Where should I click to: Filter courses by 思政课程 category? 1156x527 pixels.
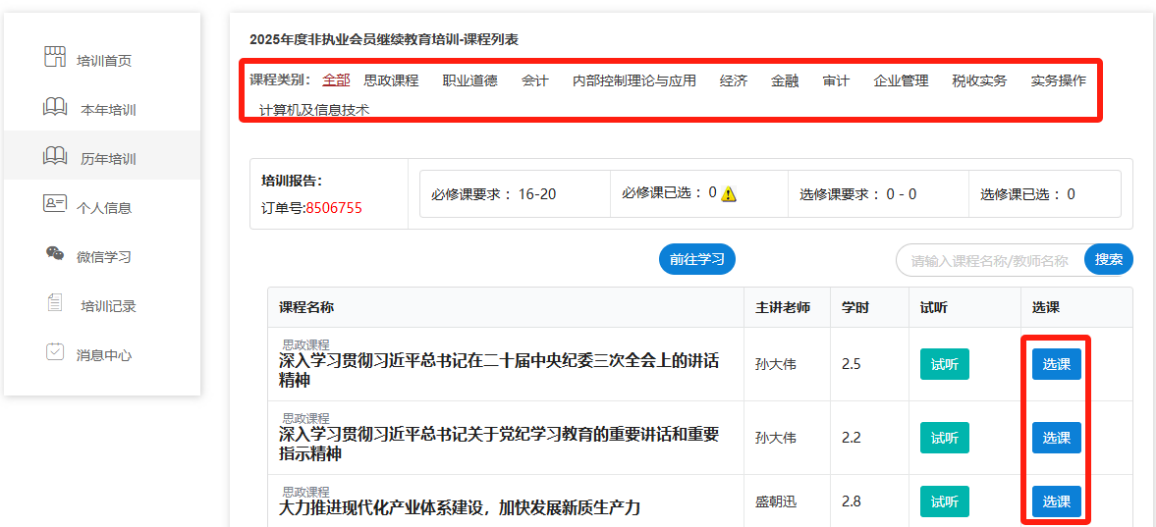(391, 81)
